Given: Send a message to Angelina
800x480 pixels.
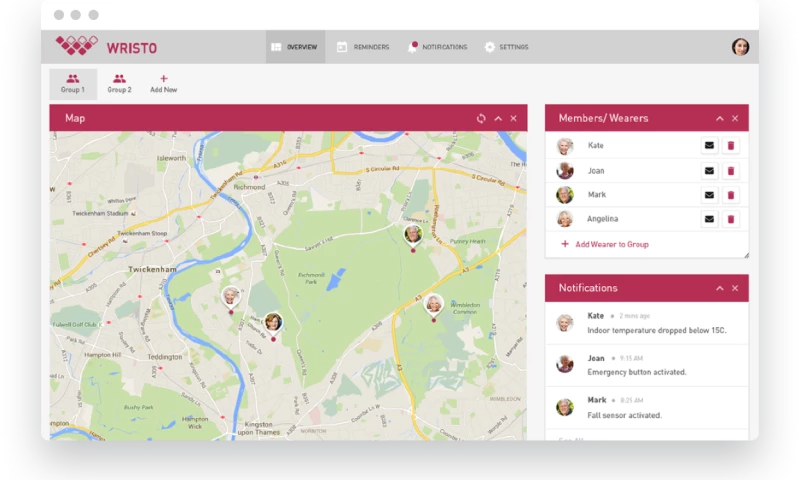Looking at the screenshot, I should (x=709, y=219).
